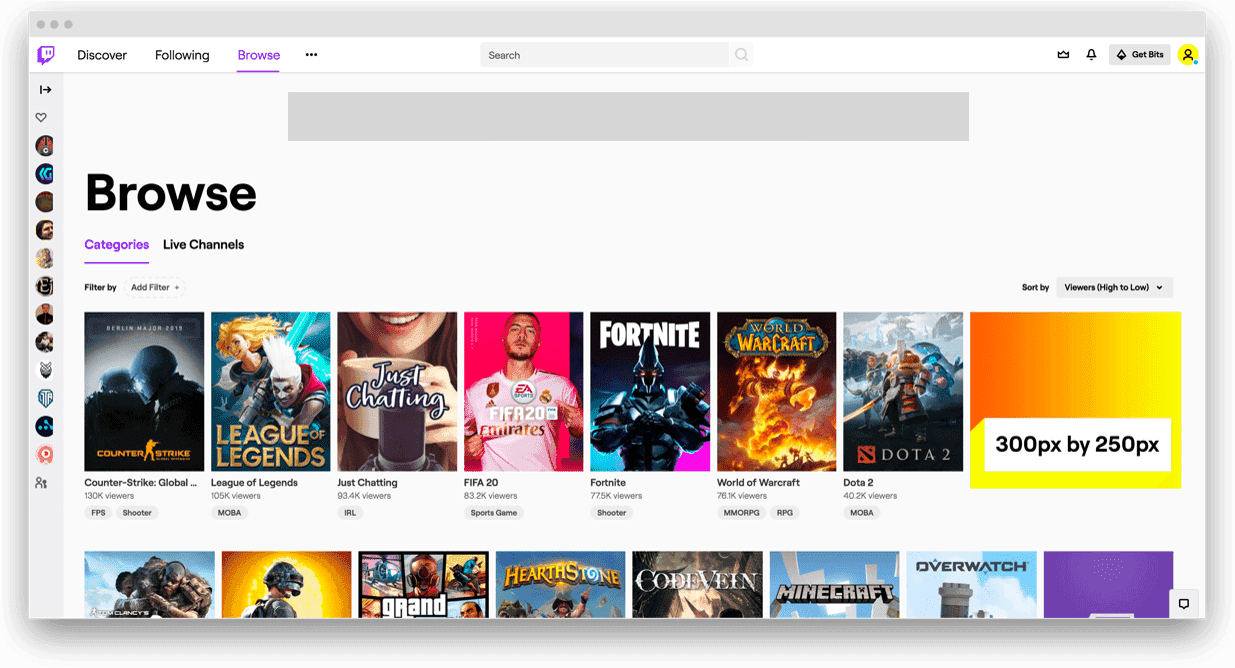
Task: Open the yellow user profile avatar
Action: 1187,55
